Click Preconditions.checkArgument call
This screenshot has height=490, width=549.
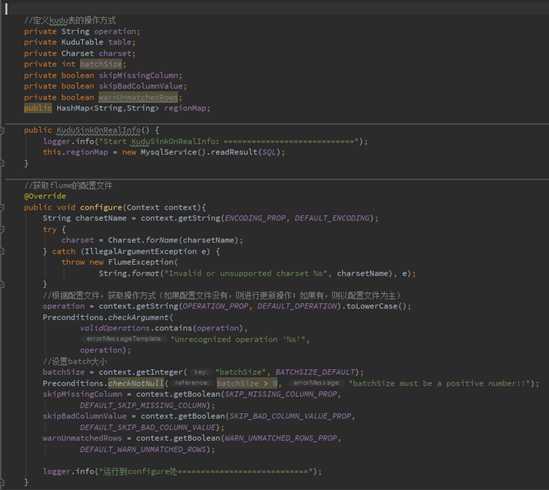(105, 318)
